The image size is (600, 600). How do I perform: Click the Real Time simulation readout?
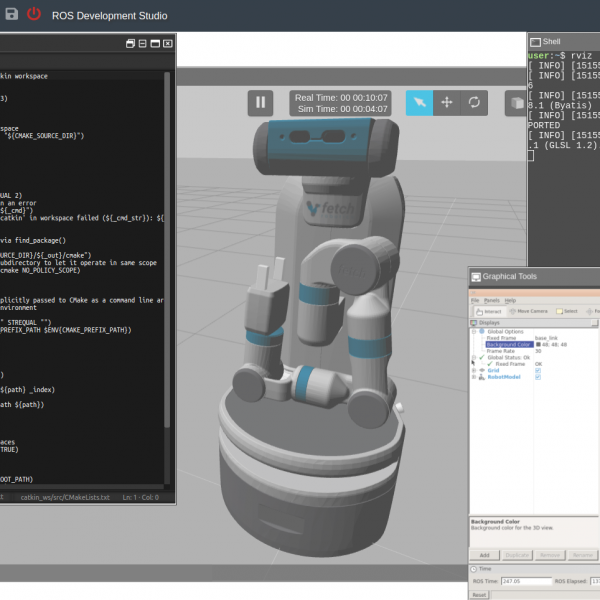point(341,98)
